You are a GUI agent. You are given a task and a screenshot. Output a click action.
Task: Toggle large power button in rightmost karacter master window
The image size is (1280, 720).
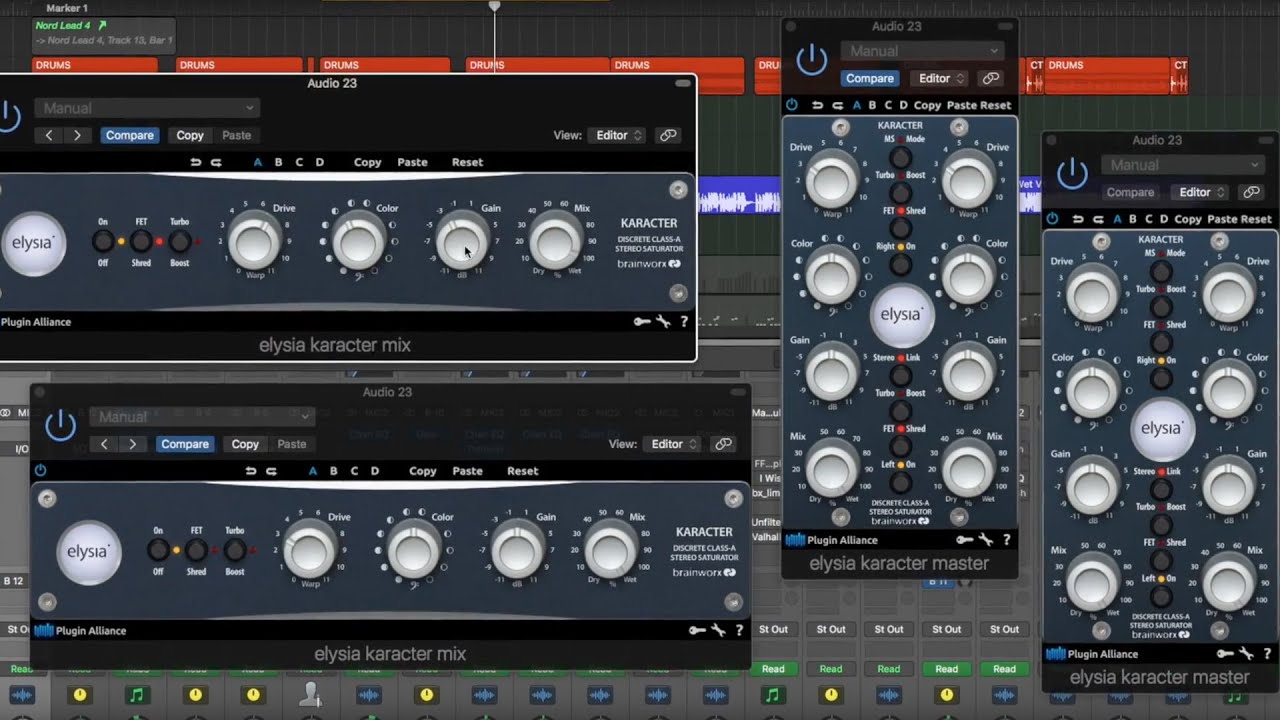[x=1072, y=174]
